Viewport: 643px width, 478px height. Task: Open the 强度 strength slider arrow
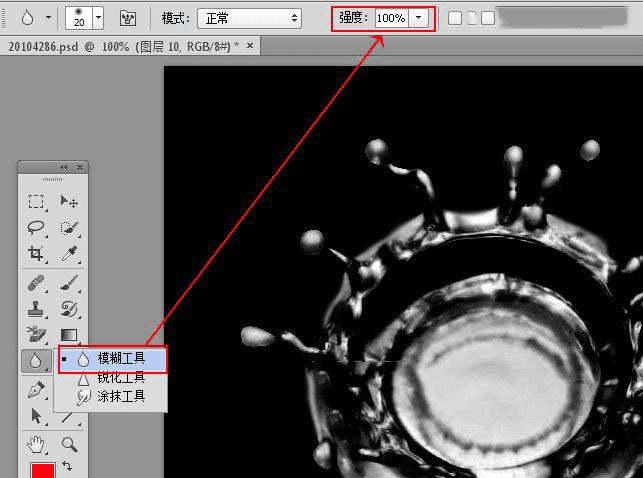click(x=418, y=18)
